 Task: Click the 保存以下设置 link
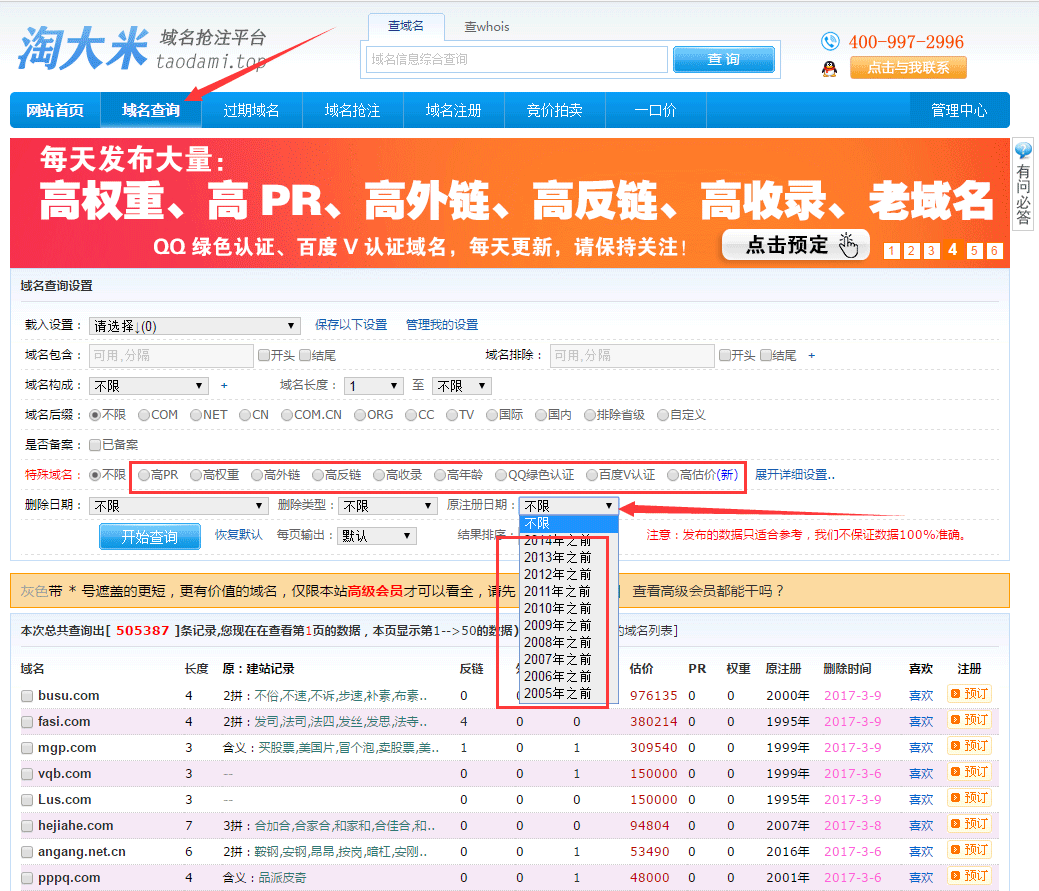[x=350, y=325]
